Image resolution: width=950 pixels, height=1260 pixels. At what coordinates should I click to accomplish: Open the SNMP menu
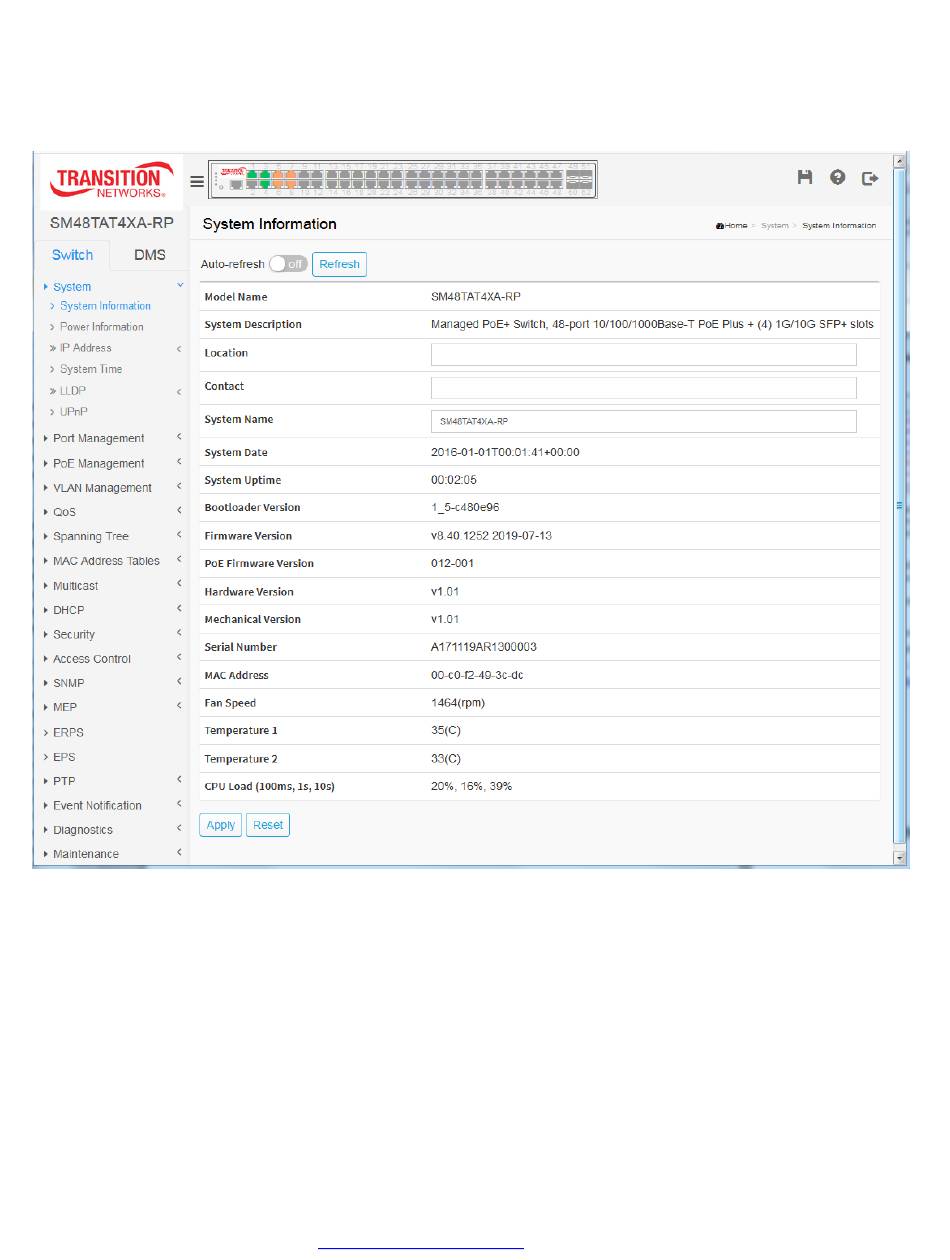pyautogui.click(x=68, y=683)
